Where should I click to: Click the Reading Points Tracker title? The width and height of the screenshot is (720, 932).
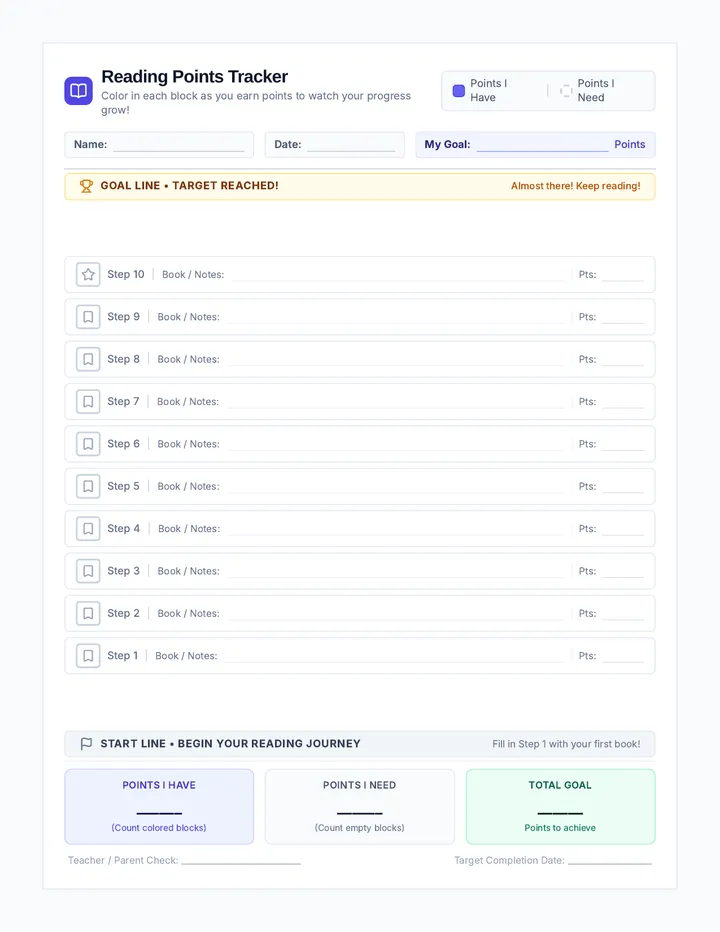(x=194, y=77)
